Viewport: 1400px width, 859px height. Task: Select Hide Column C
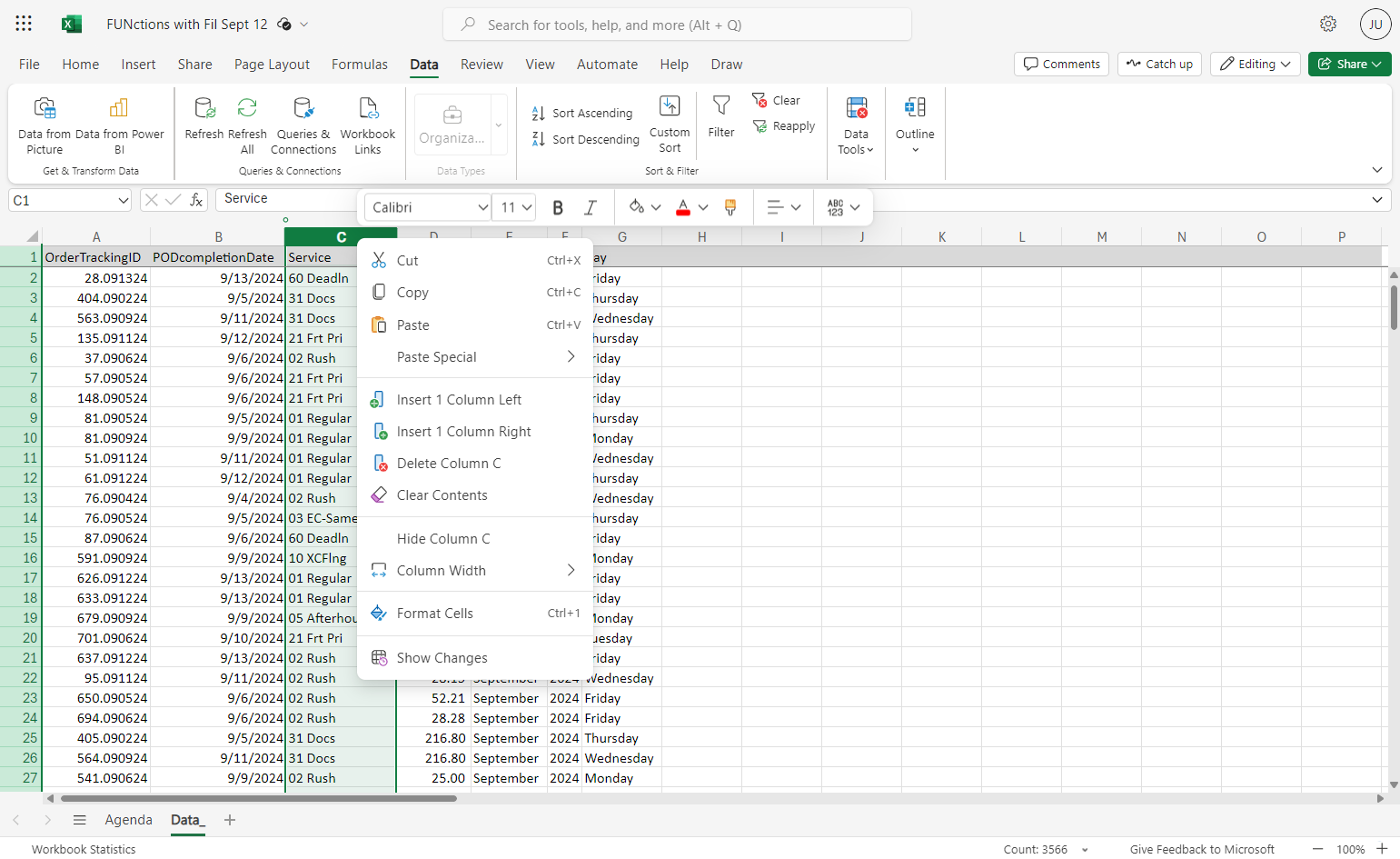click(x=475, y=539)
